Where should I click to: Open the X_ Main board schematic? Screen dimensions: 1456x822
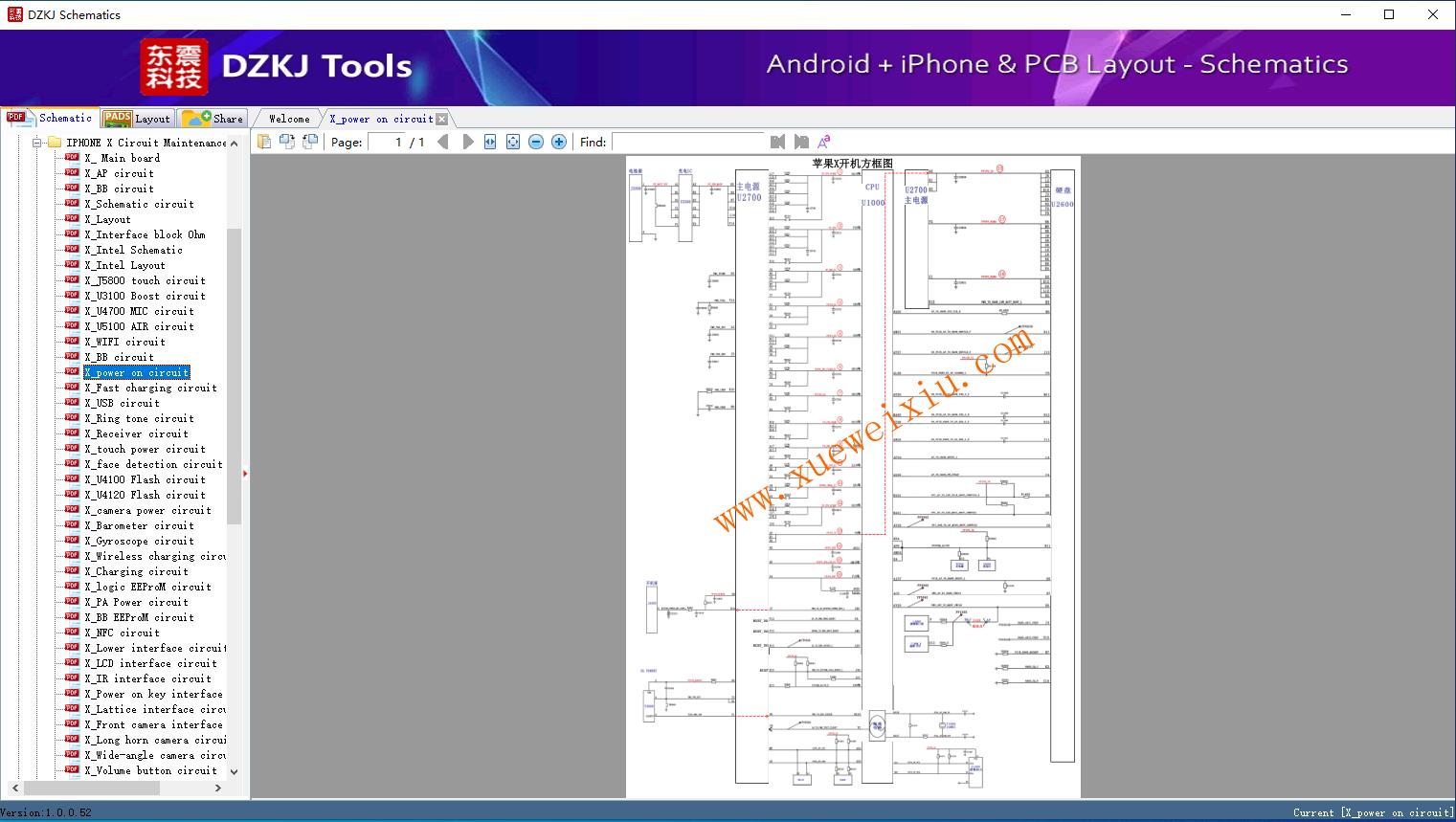(122, 158)
